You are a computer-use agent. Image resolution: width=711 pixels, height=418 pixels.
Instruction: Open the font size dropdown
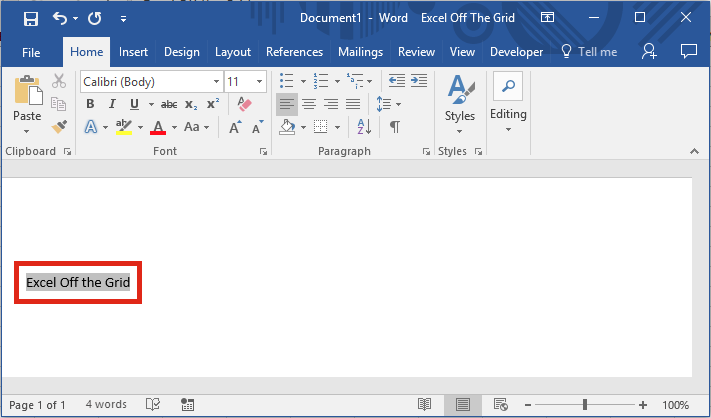(x=259, y=82)
